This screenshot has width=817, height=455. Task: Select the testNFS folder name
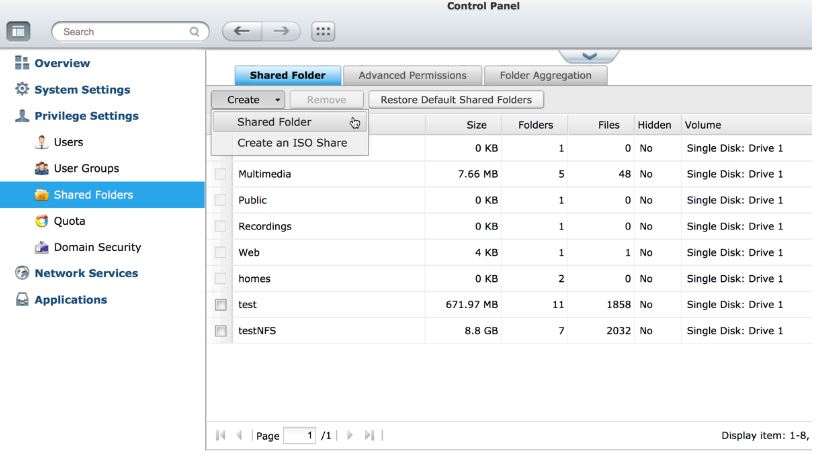[257, 330]
